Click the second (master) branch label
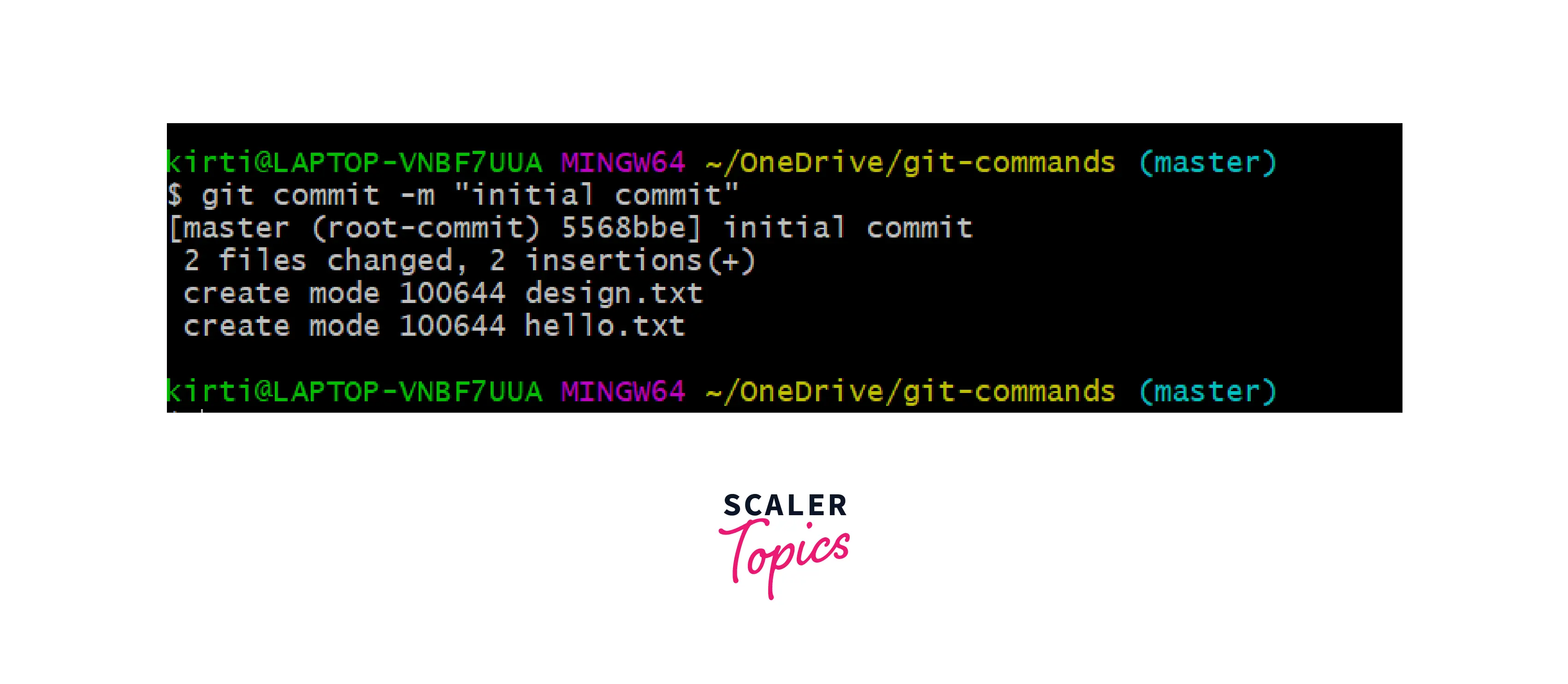Screen dimensions: 1568x684 click(1207, 391)
